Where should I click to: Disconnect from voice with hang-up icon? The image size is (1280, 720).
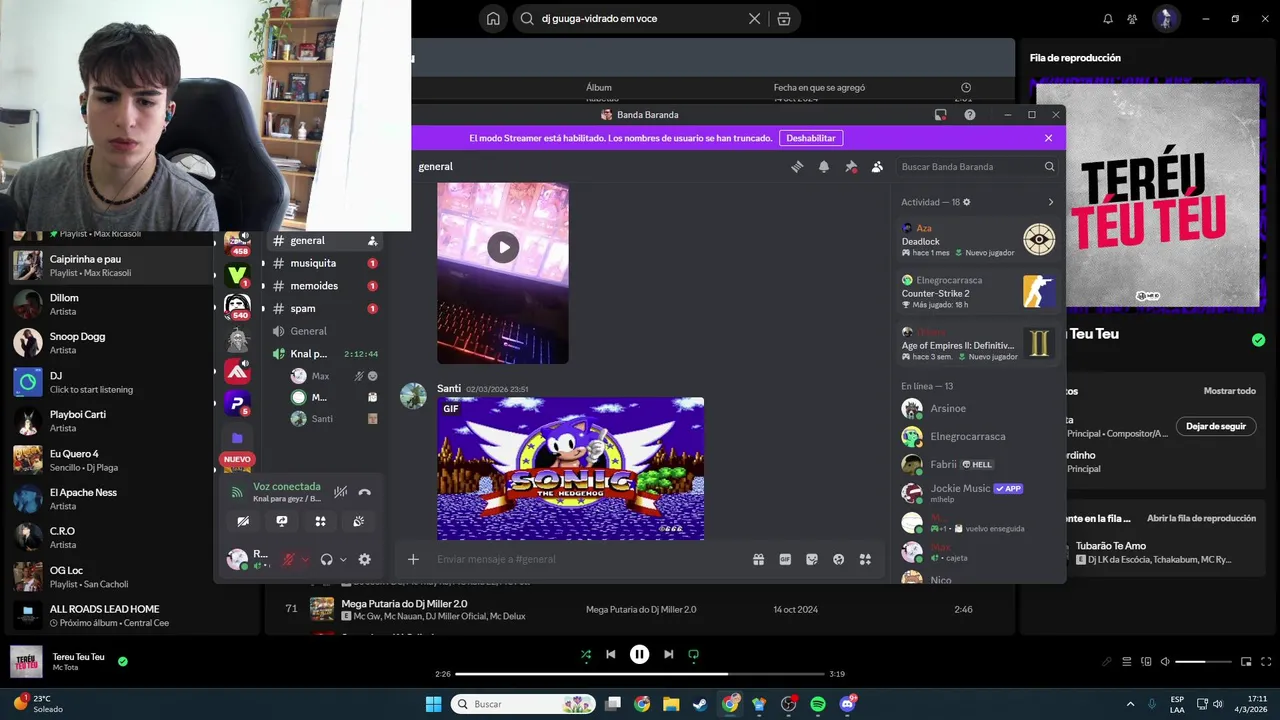click(x=365, y=492)
